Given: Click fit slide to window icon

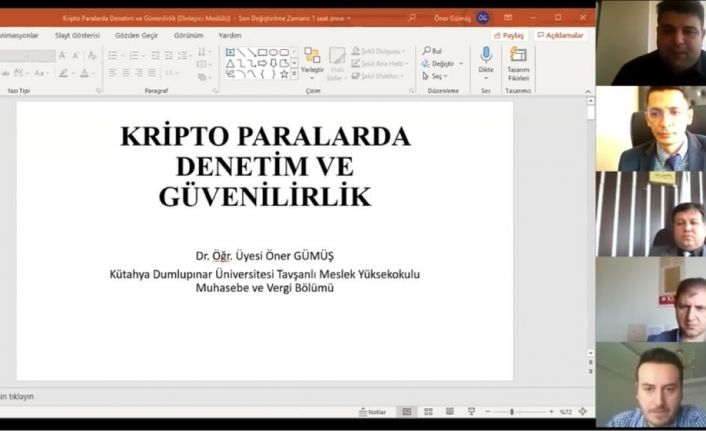Looking at the screenshot, I should [x=584, y=412].
